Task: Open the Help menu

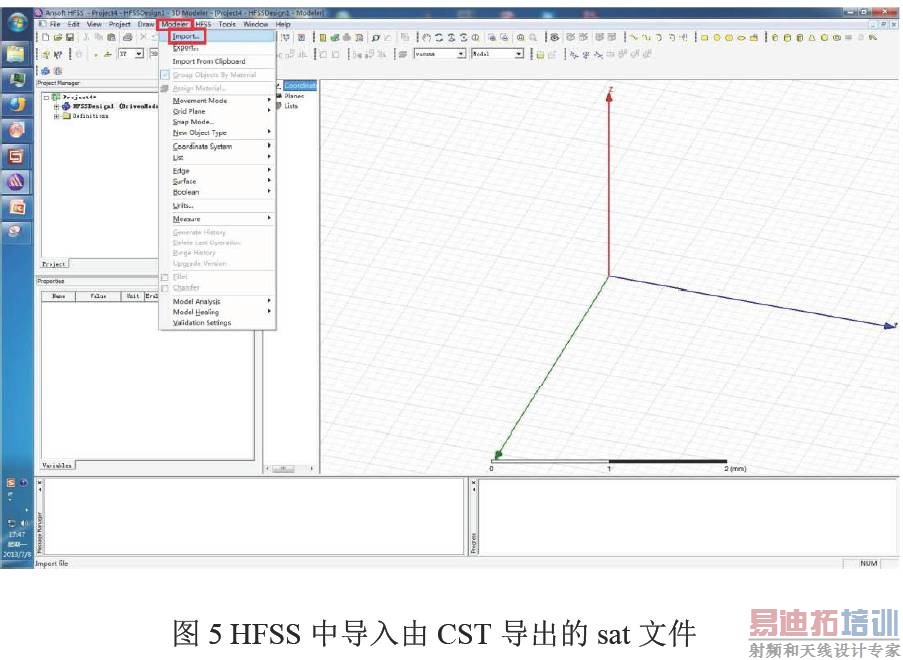Action: point(283,24)
